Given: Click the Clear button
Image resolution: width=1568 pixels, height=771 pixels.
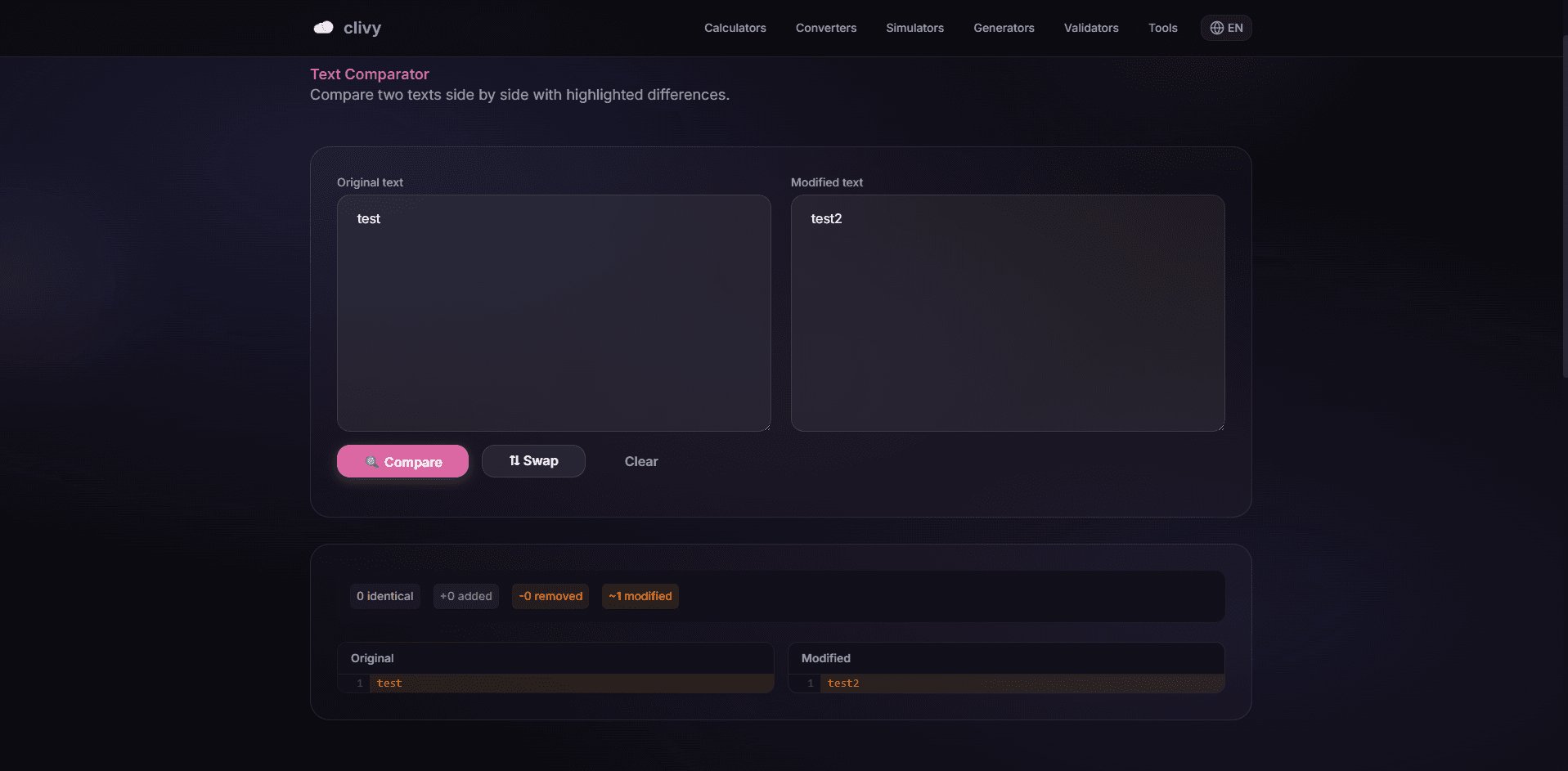Looking at the screenshot, I should coord(640,461).
